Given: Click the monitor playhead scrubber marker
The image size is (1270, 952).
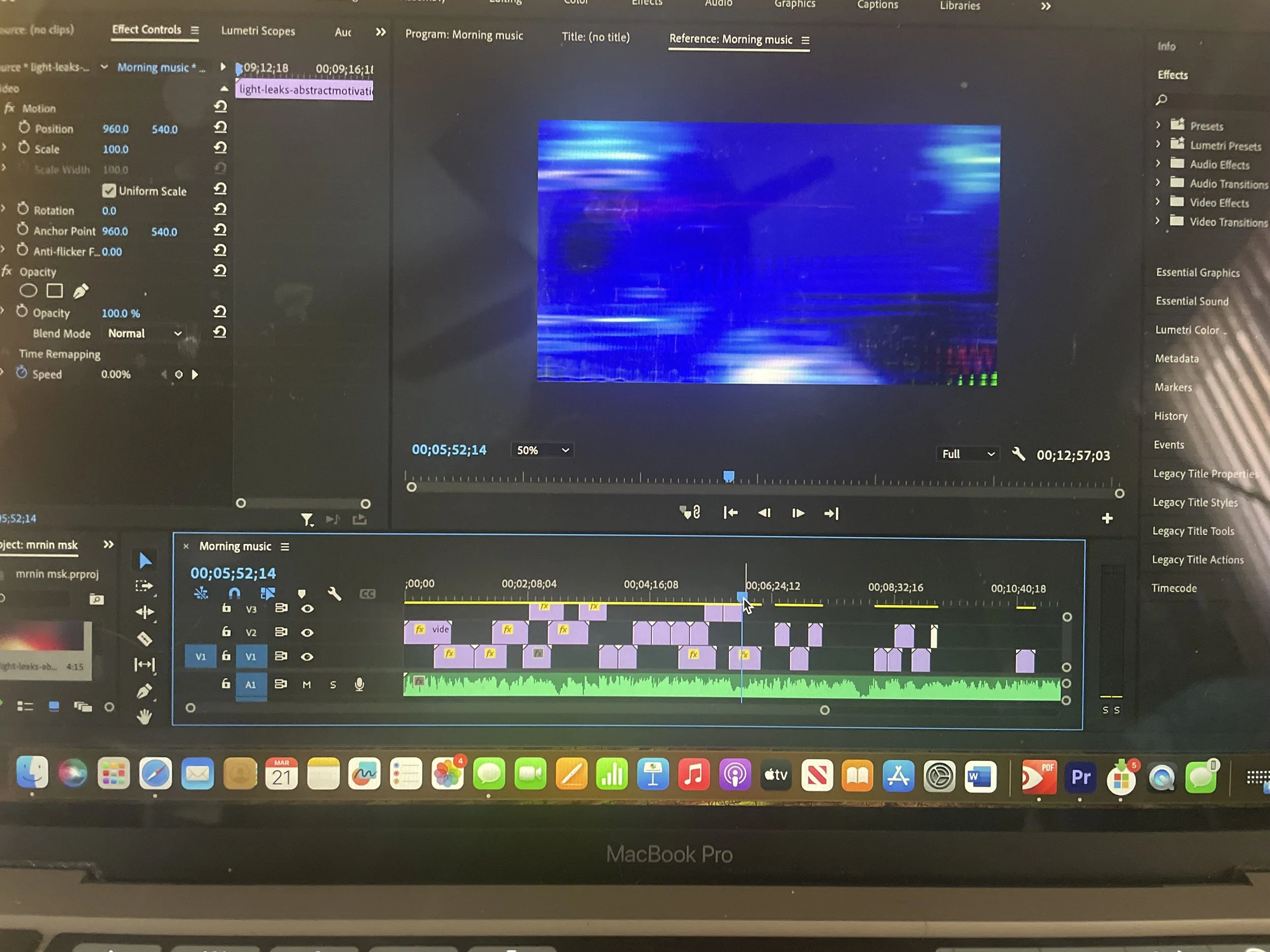Looking at the screenshot, I should click(x=728, y=476).
